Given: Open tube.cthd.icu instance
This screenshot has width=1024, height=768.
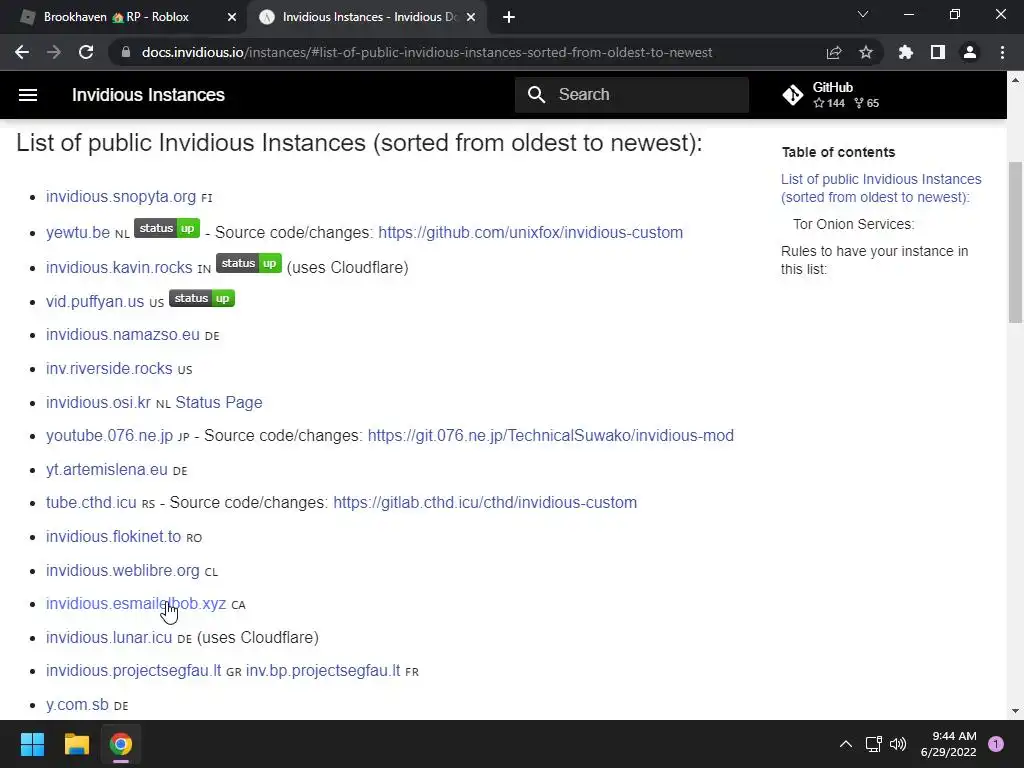Looking at the screenshot, I should [x=91, y=503].
